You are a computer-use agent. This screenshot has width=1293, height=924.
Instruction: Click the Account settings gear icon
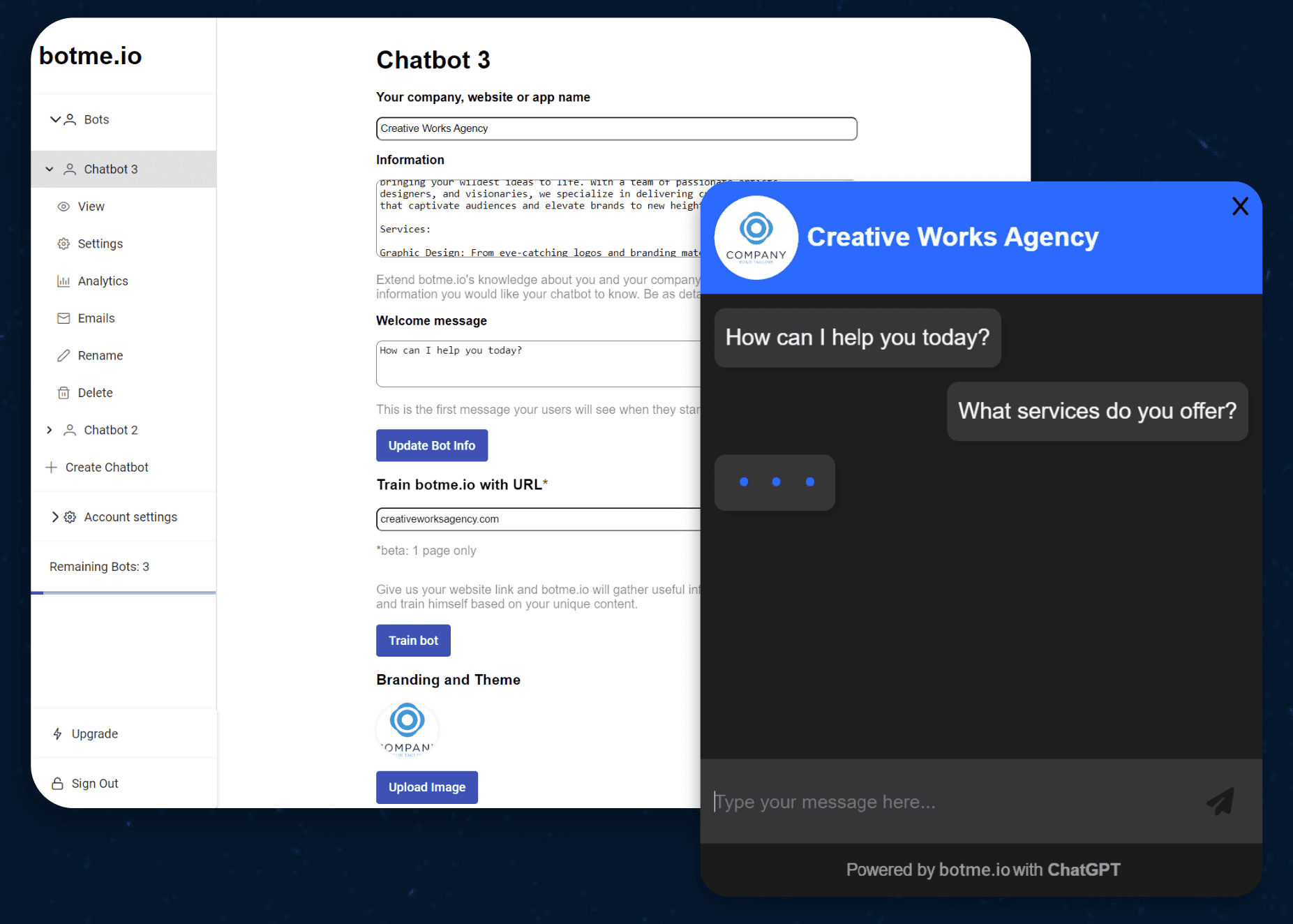[70, 517]
